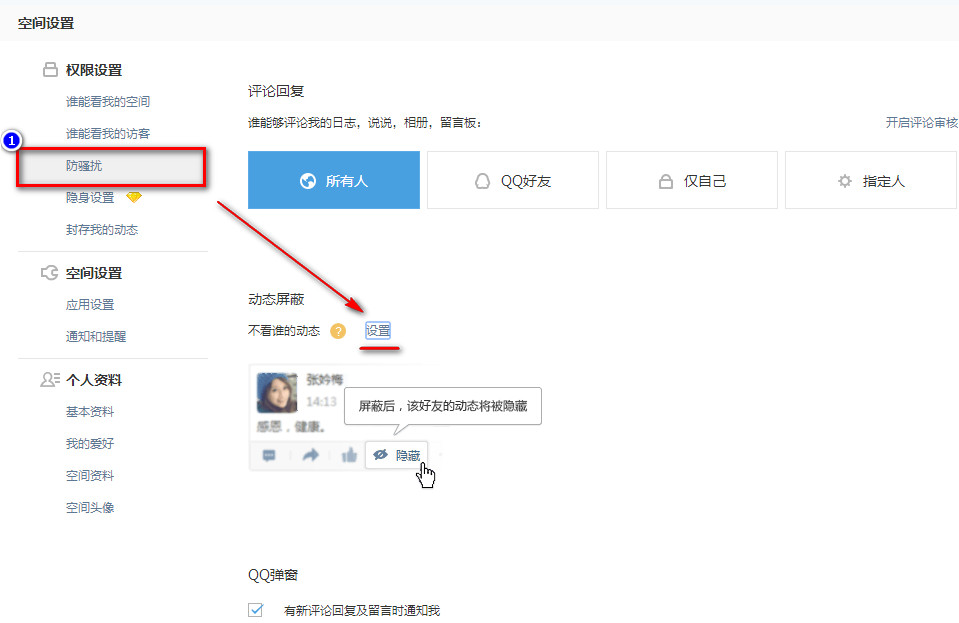Click the gear icon on 指定人 option
The height and width of the screenshot is (623, 959).
(845, 181)
